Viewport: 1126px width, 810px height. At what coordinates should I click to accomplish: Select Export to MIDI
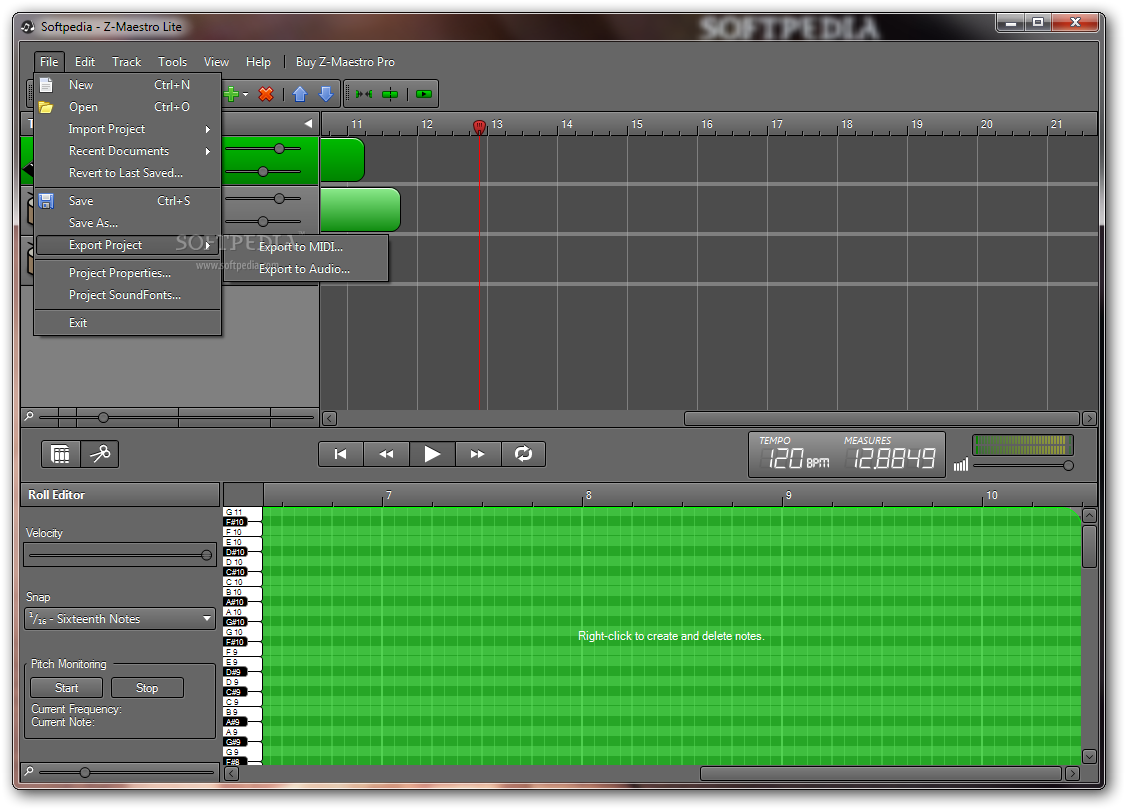click(306, 247)
